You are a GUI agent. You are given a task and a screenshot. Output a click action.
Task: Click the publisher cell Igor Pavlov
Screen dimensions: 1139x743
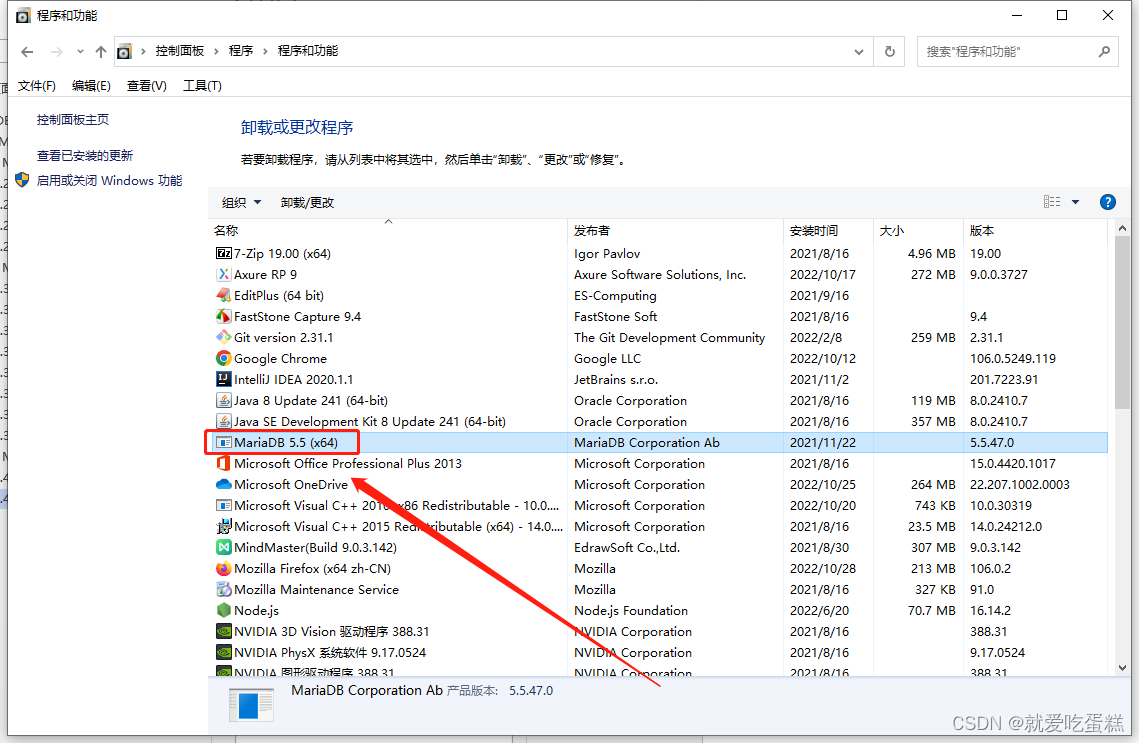coord(607,253)
